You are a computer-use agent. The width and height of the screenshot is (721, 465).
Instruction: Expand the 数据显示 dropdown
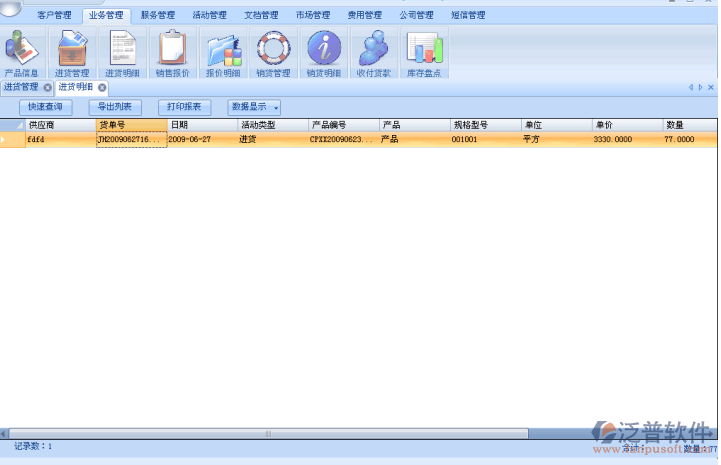[x=254, y=107]
